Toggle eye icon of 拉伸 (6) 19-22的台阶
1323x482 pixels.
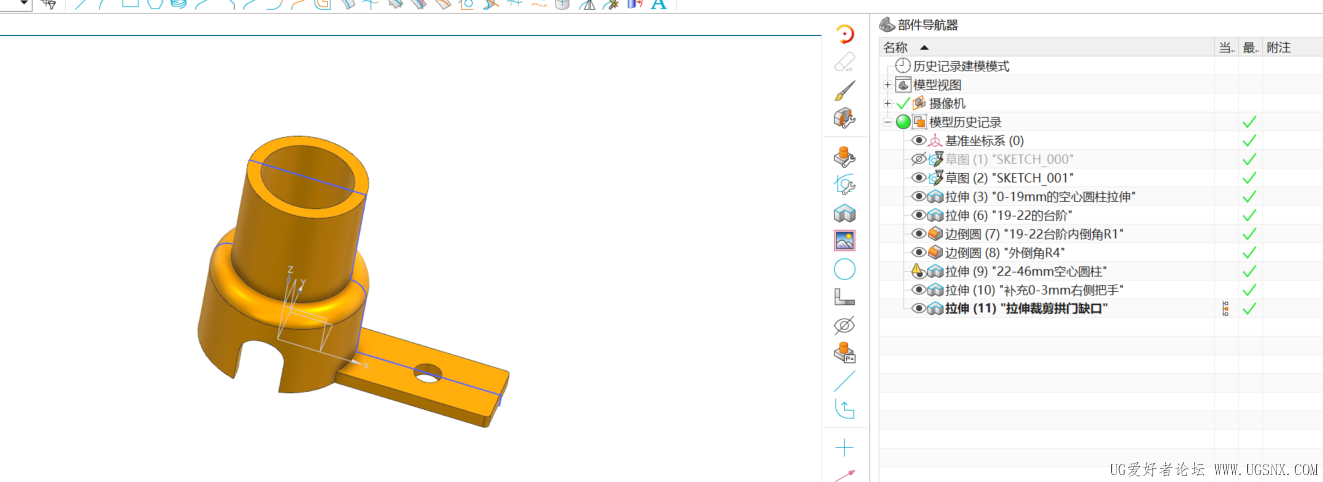(x=919, y=215)
